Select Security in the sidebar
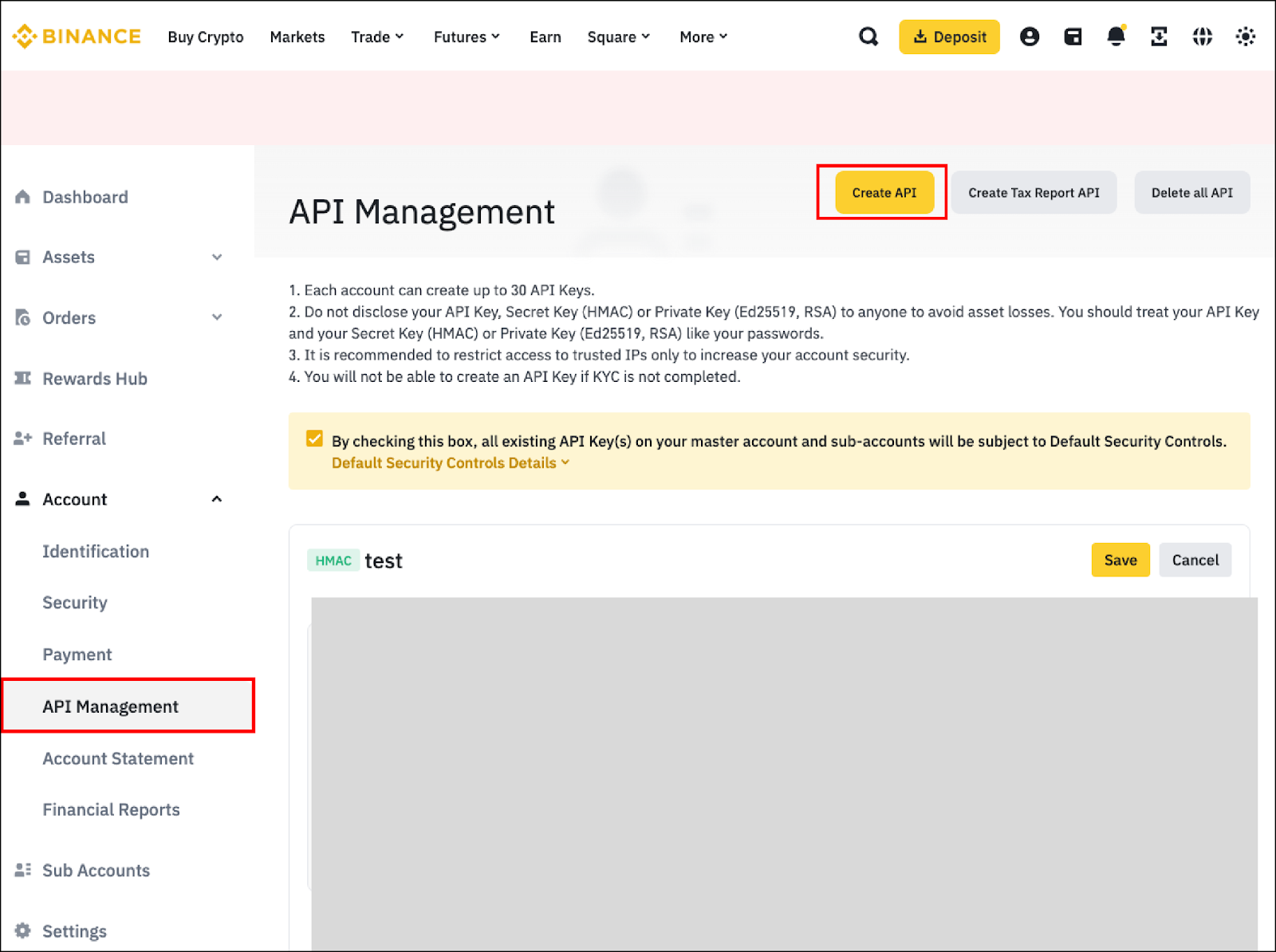The image size is (1276, 952). tap(75, 603)
